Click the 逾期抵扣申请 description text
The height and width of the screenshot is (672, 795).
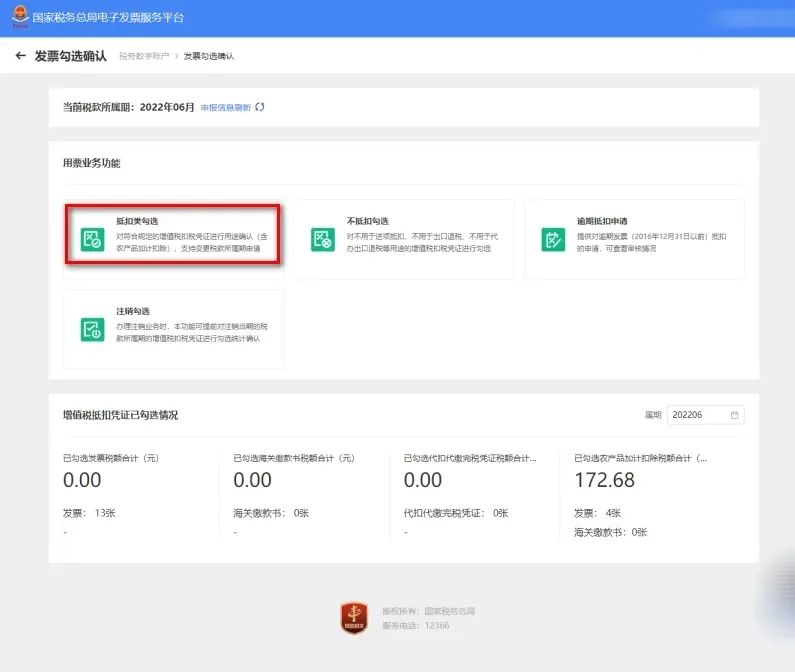[652, 242]
